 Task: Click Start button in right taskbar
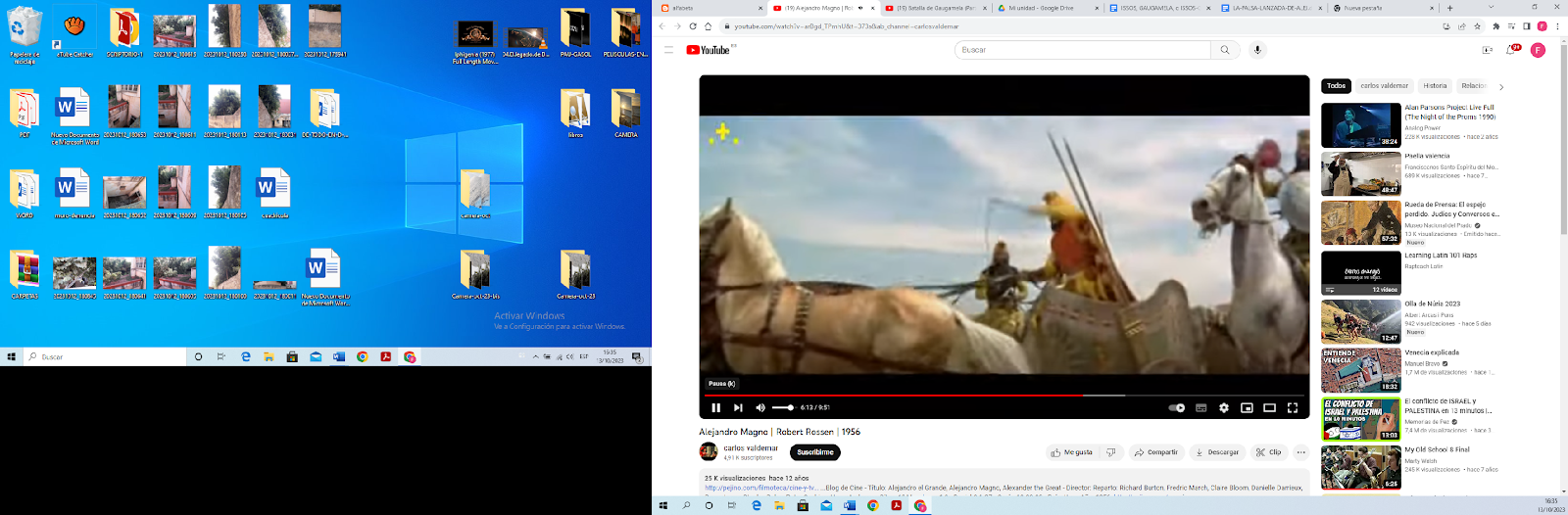(x=663, y=506)
